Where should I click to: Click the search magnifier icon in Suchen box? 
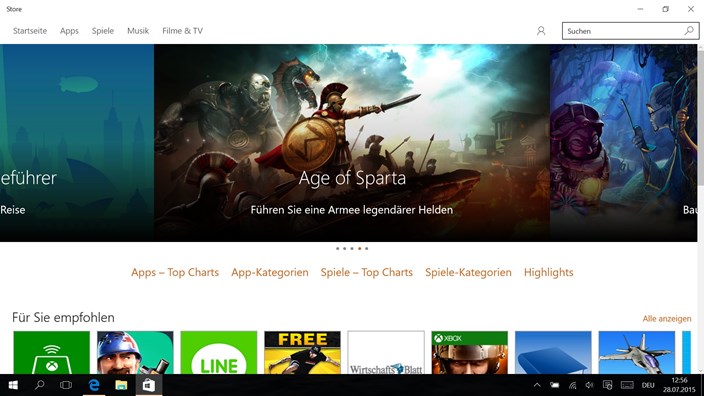pos(689,31)
